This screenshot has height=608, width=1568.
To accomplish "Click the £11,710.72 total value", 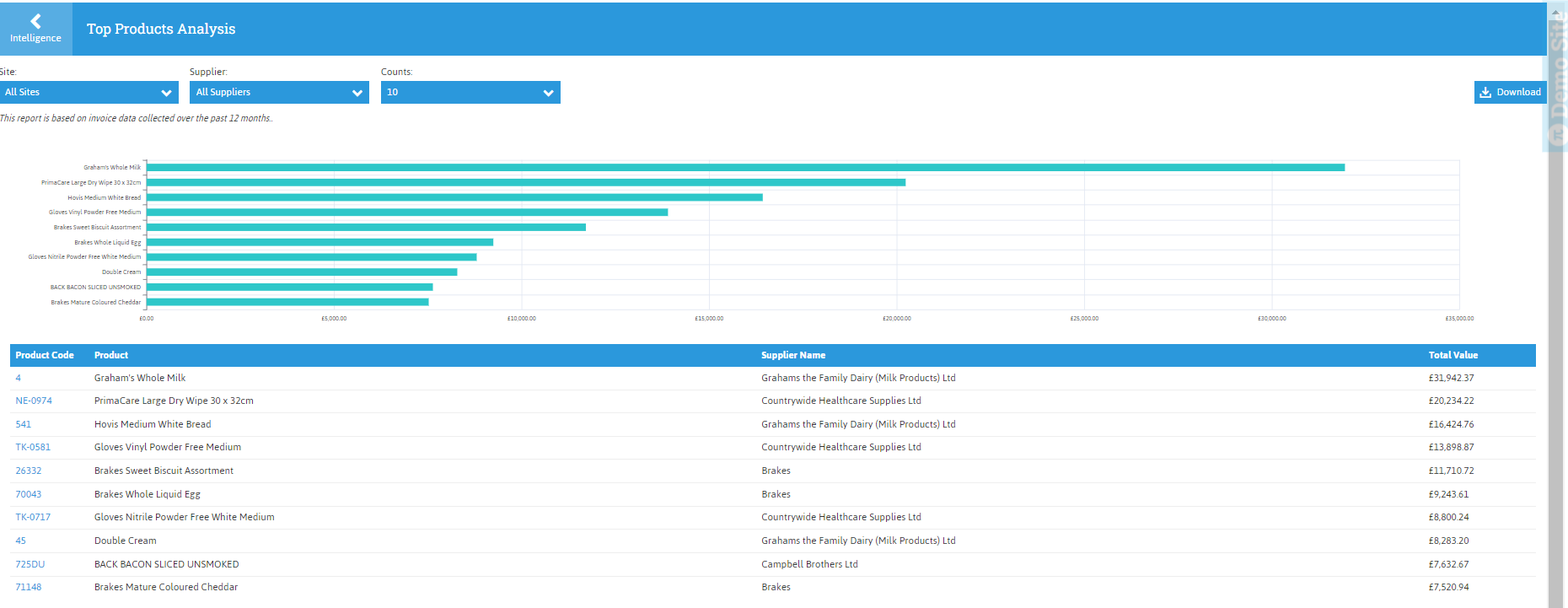I will pos(1451,471).
